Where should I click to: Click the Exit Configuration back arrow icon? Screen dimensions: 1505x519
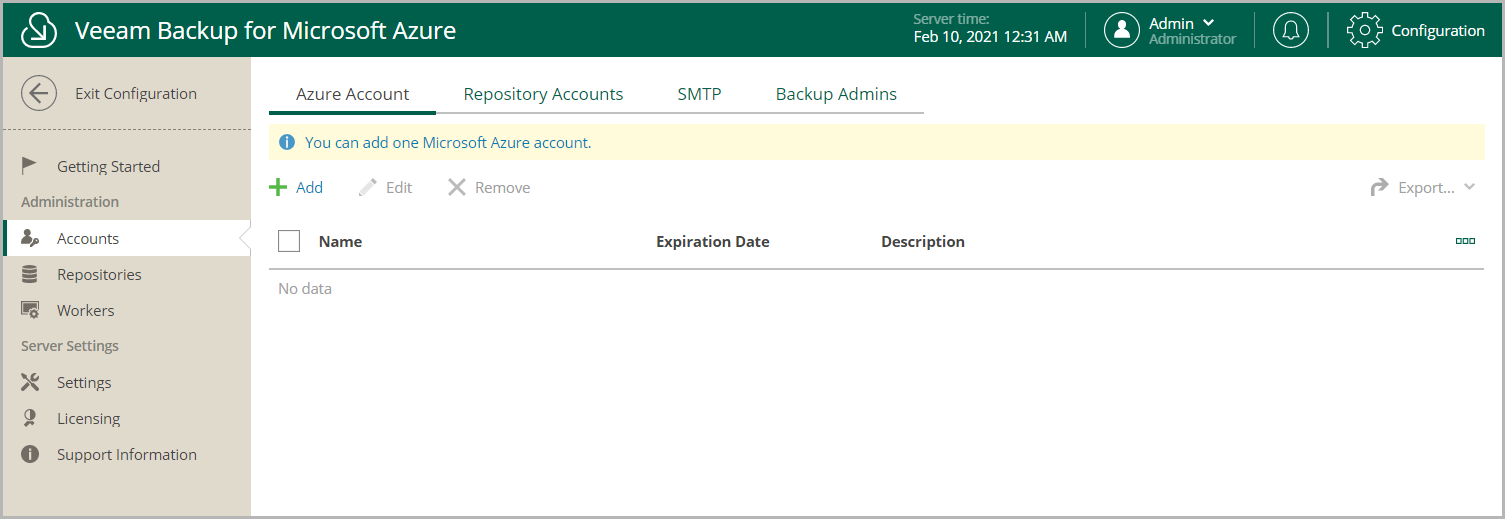click(x=39, y=94)
